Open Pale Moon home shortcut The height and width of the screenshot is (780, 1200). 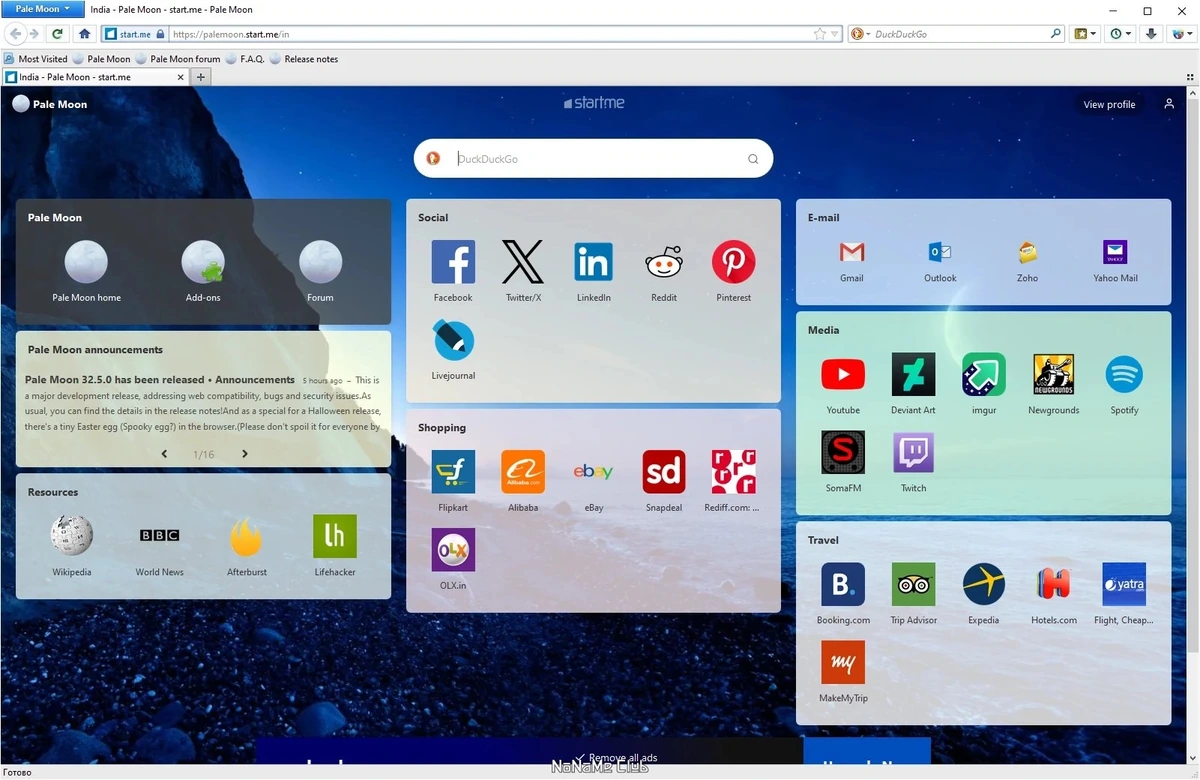[86, 262]
